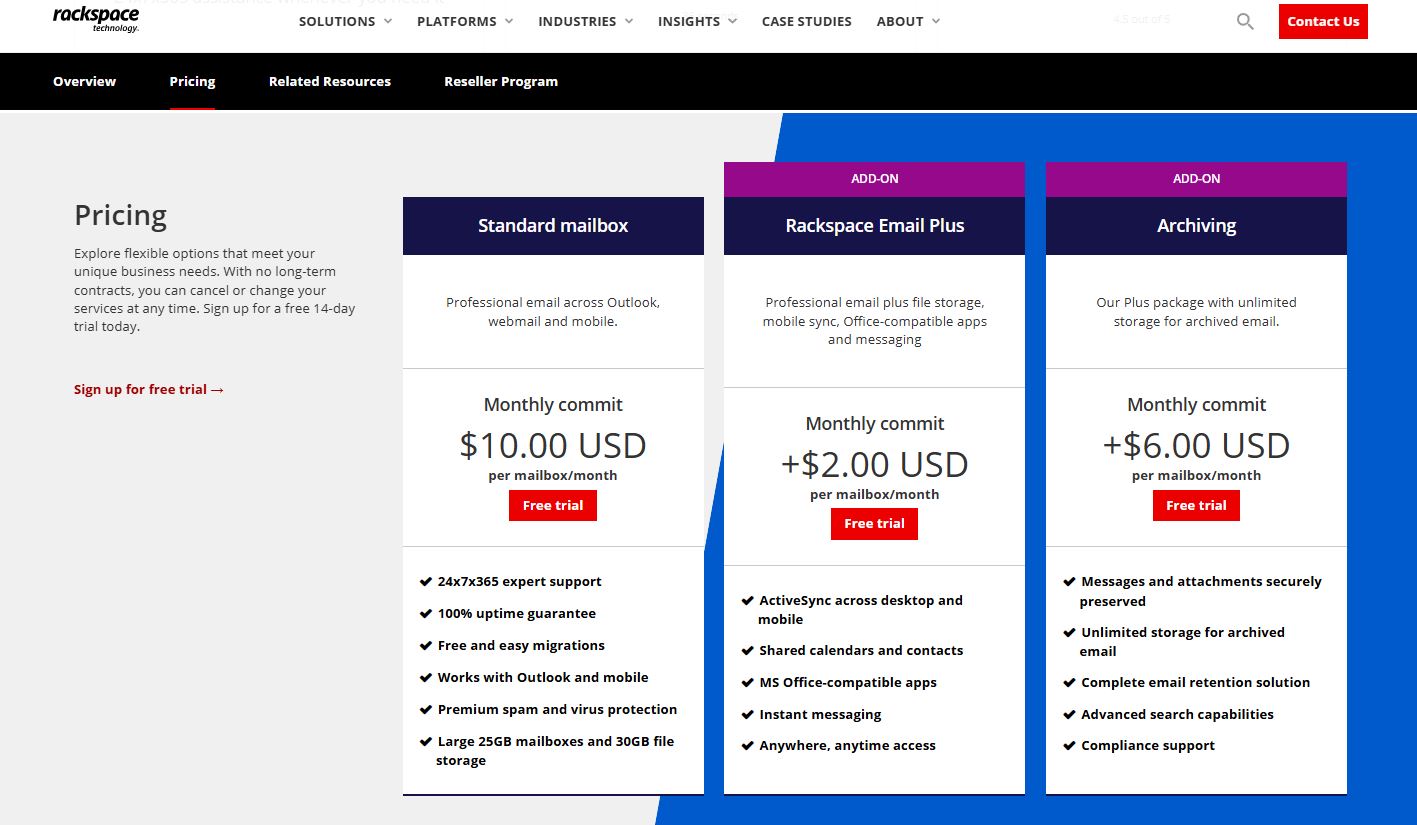Viewport: 1417px width, 825px height.
Task: Start Free trial for Rackspace Email Plus
Action: 873,523
